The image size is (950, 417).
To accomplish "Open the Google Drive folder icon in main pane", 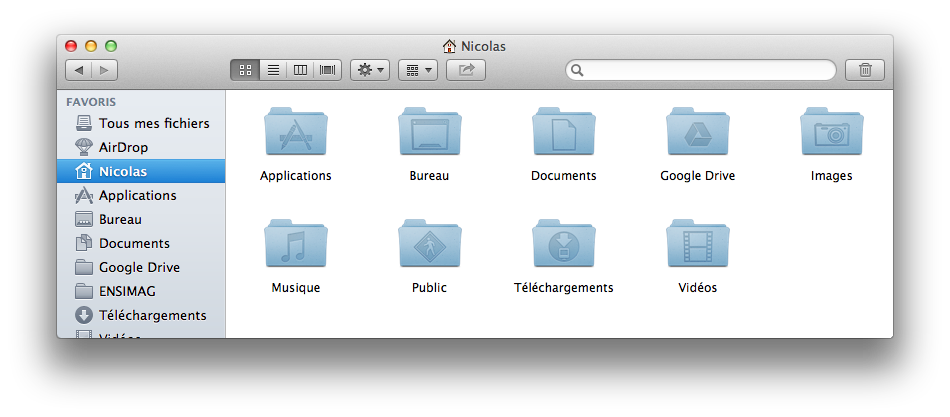I will click(697, 133).
